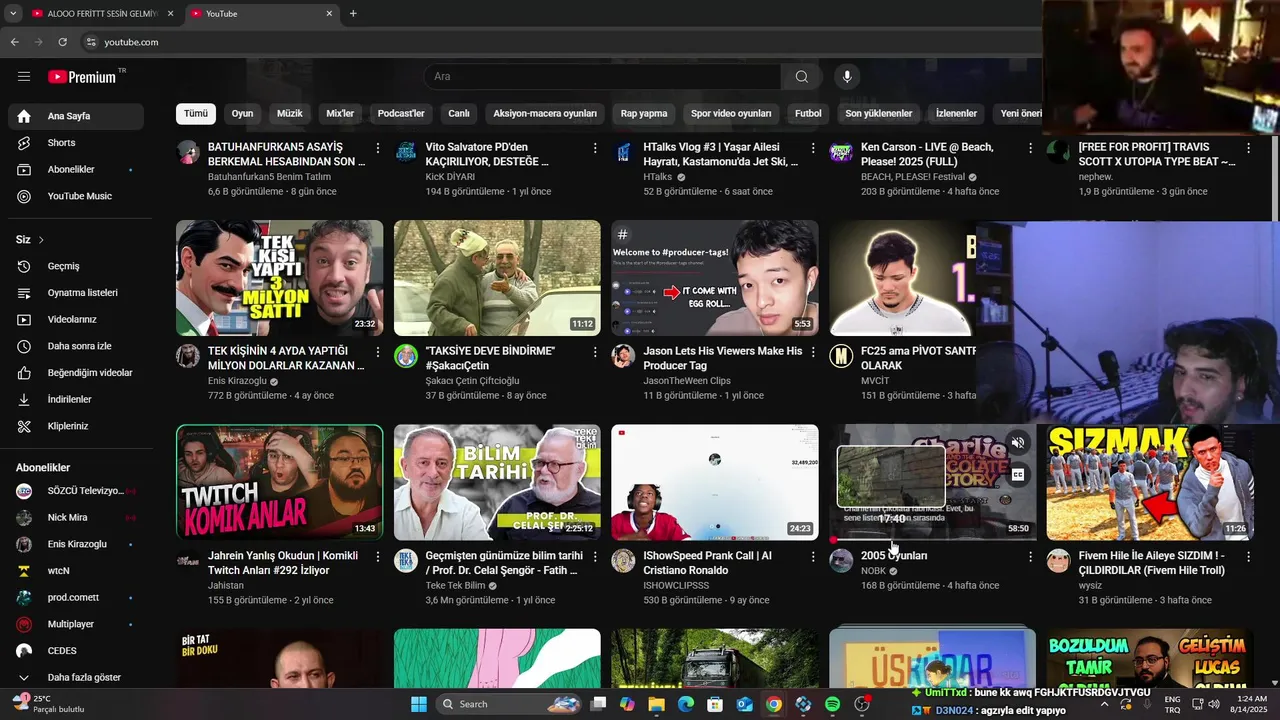Select Spor video oyunları chip
This screenshot has width=1280, height=720.
click(x=731, y=113)
